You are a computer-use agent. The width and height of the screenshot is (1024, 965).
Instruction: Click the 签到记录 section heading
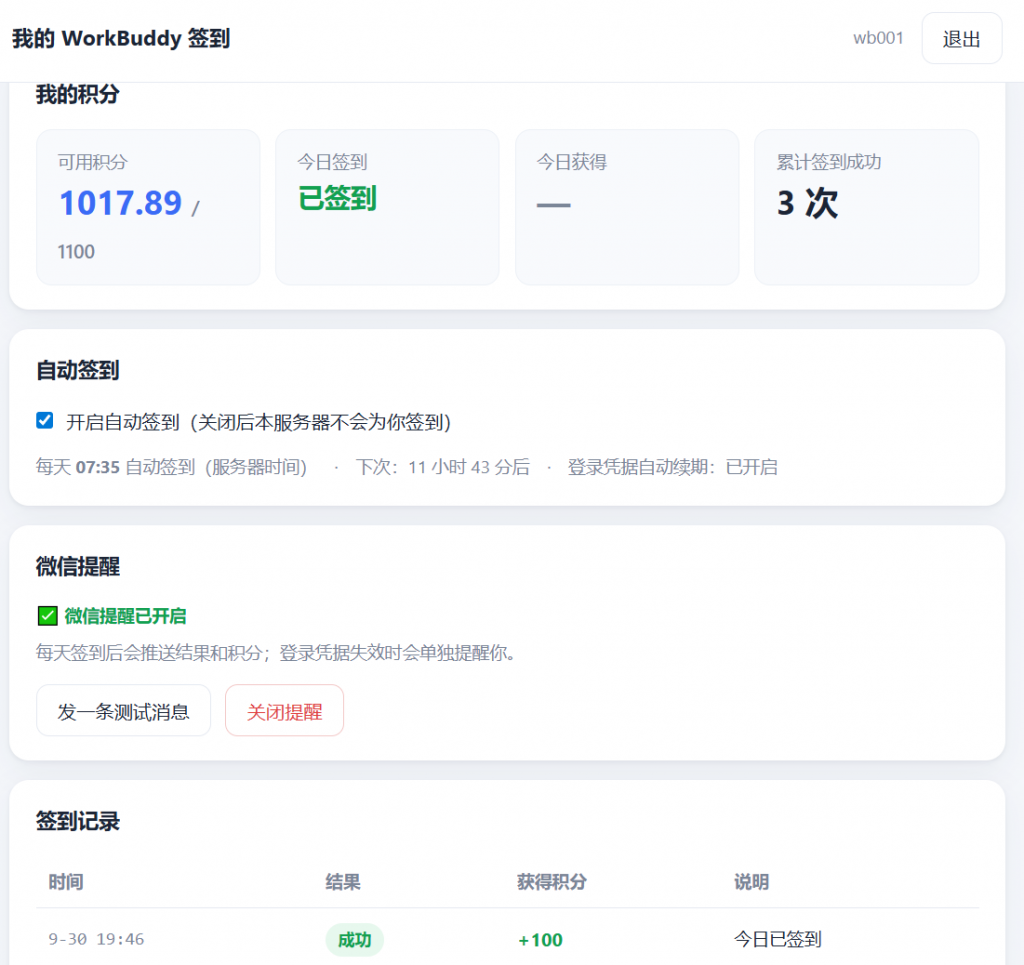pyautogui.click(x=78, y=821)
